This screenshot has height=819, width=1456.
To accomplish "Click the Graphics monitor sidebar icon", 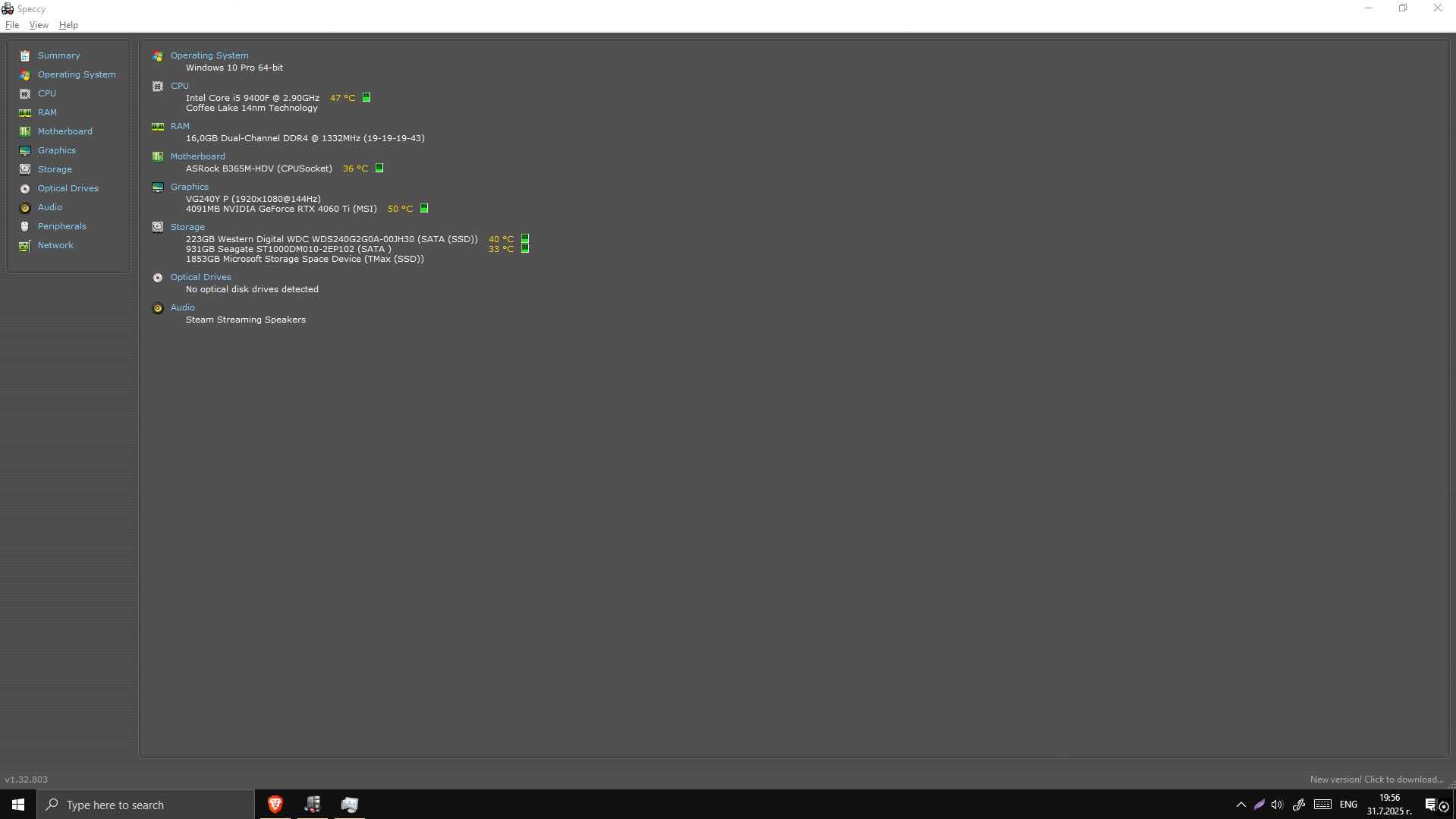I will 25,150.
